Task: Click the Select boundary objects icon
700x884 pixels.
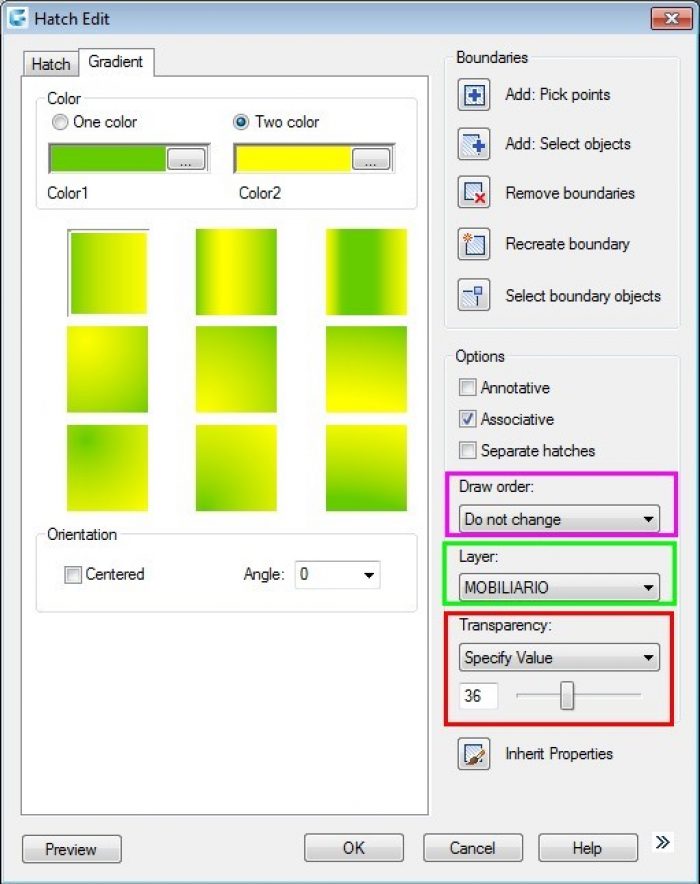Action: [473, 295]
